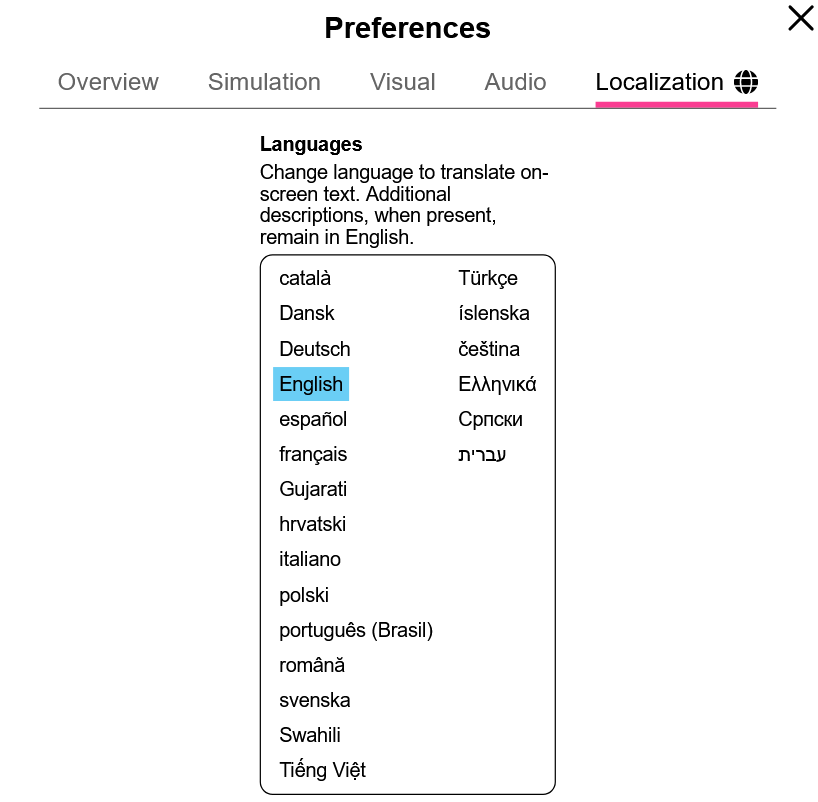Screen dimensions: 818x802
Task: Select Dansk as the language
Action: (307, 314)
